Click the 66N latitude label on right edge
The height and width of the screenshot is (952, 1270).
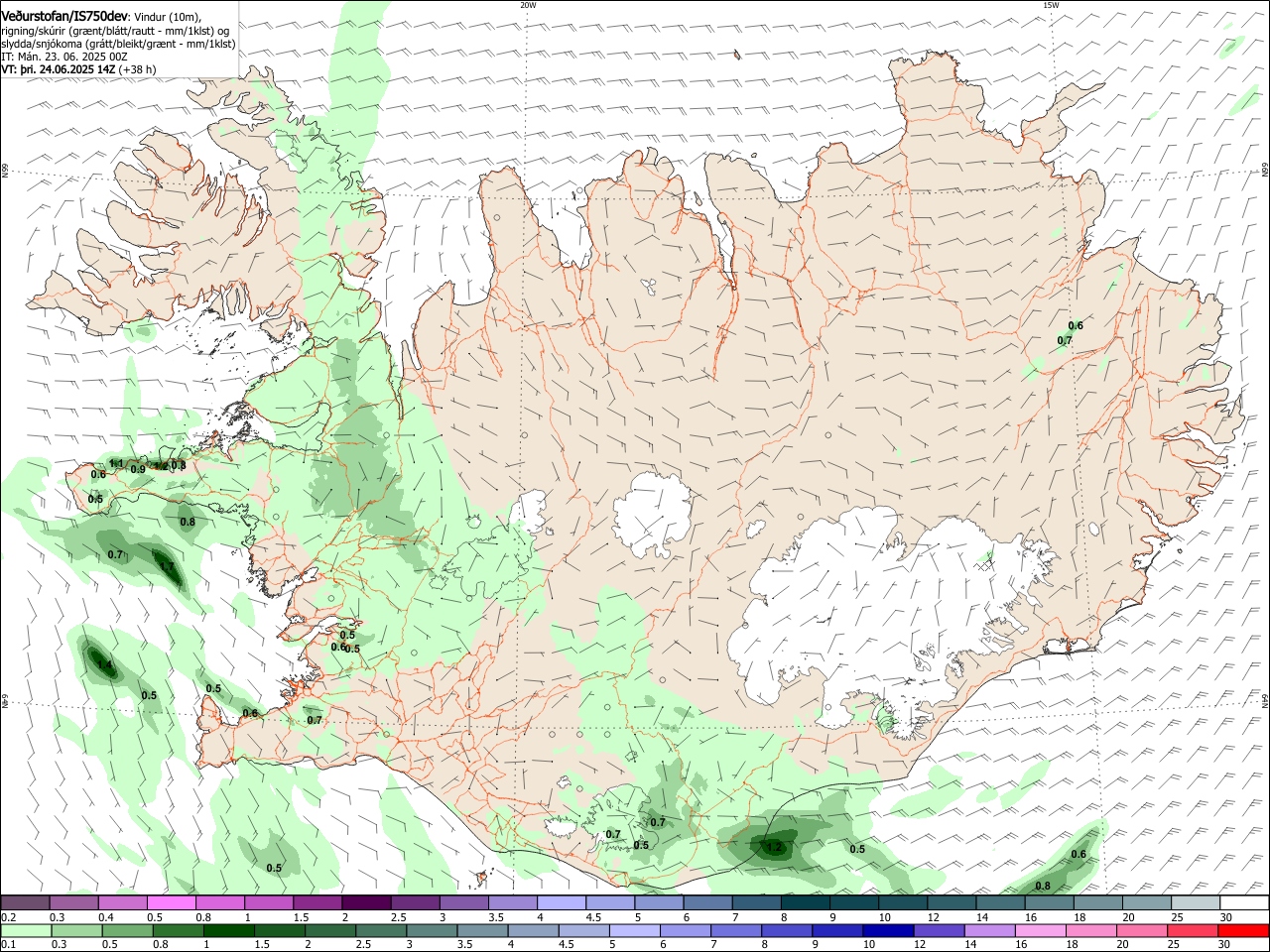(x=1265, y=171)
